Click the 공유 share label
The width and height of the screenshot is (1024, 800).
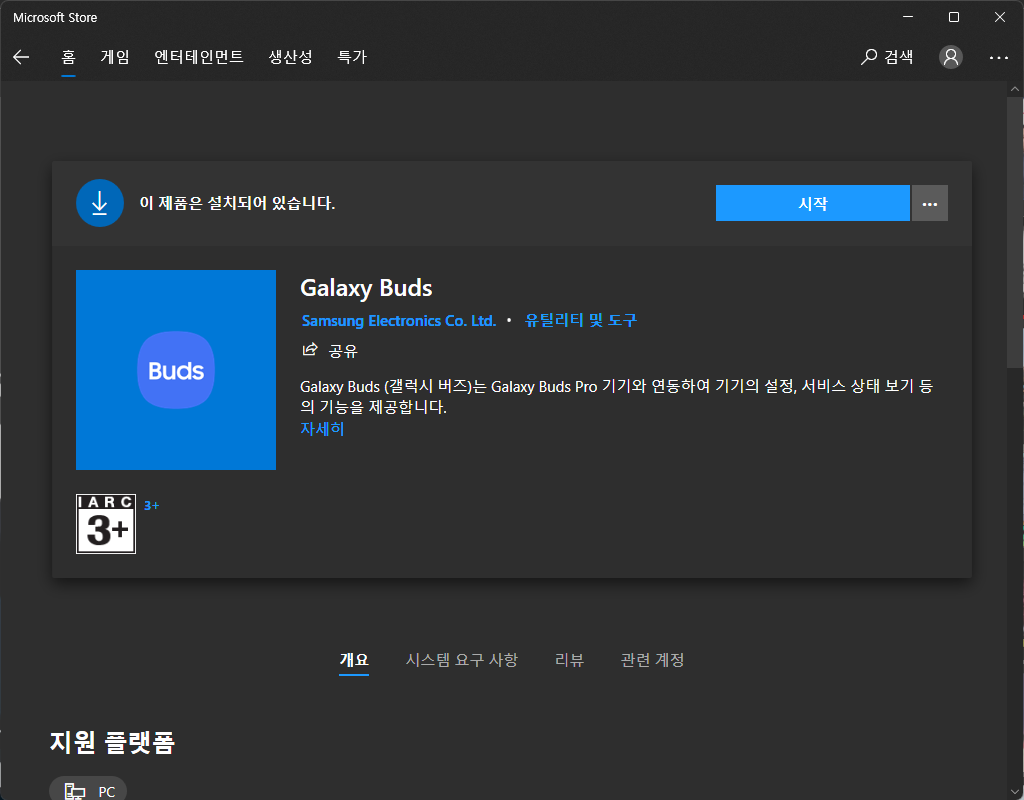pyautogui.click(x=343, y=351)
